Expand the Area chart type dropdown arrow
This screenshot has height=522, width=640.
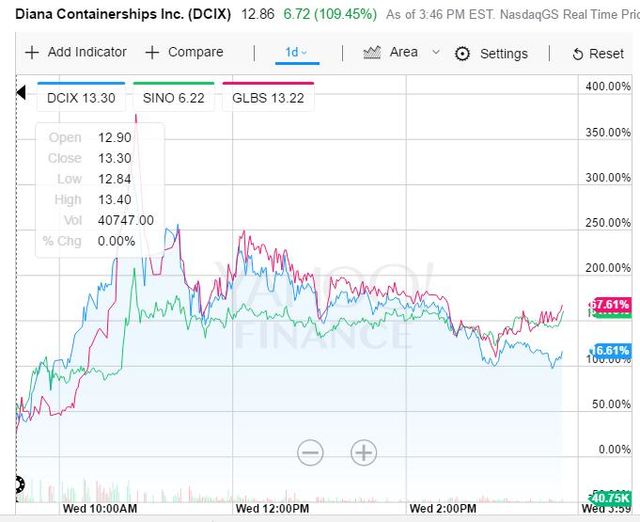pyautogui.click(x=435, y=52)
